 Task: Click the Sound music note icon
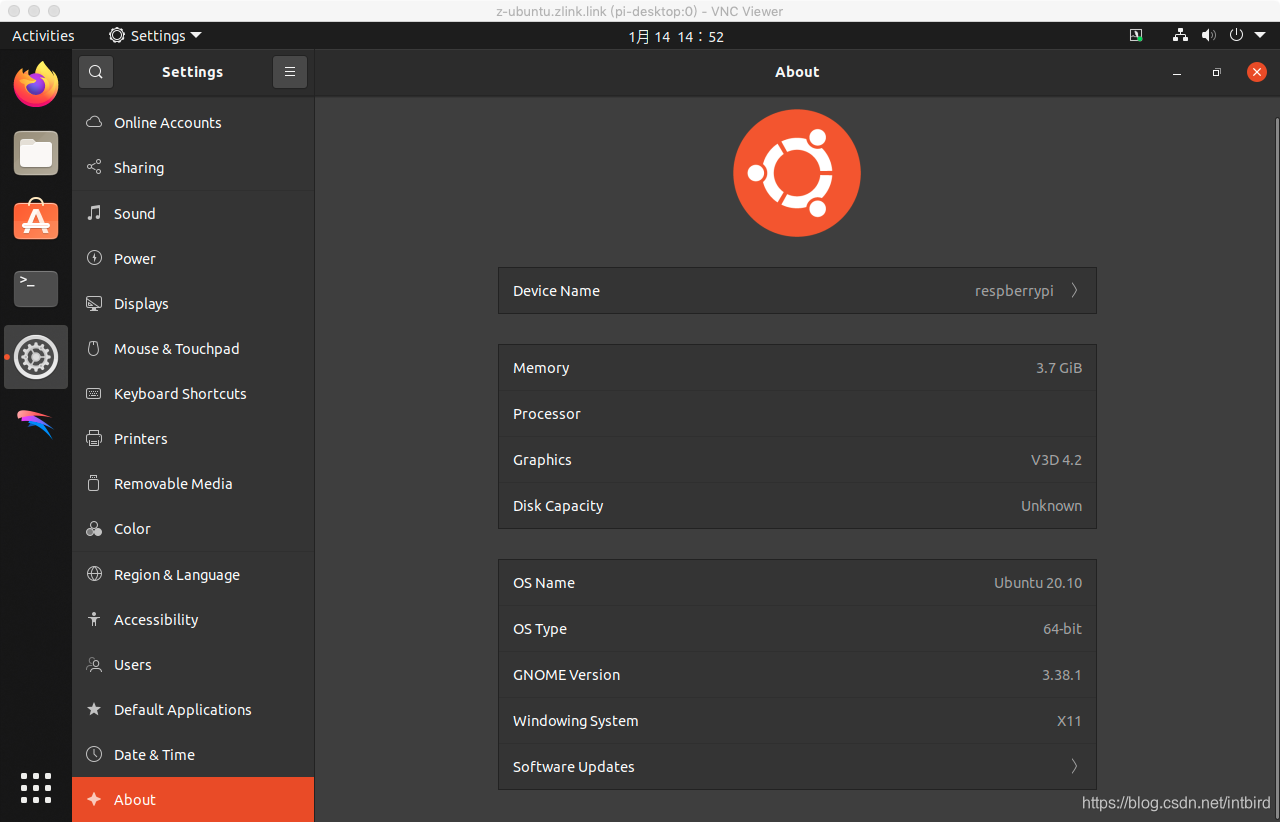coord(94,213)
